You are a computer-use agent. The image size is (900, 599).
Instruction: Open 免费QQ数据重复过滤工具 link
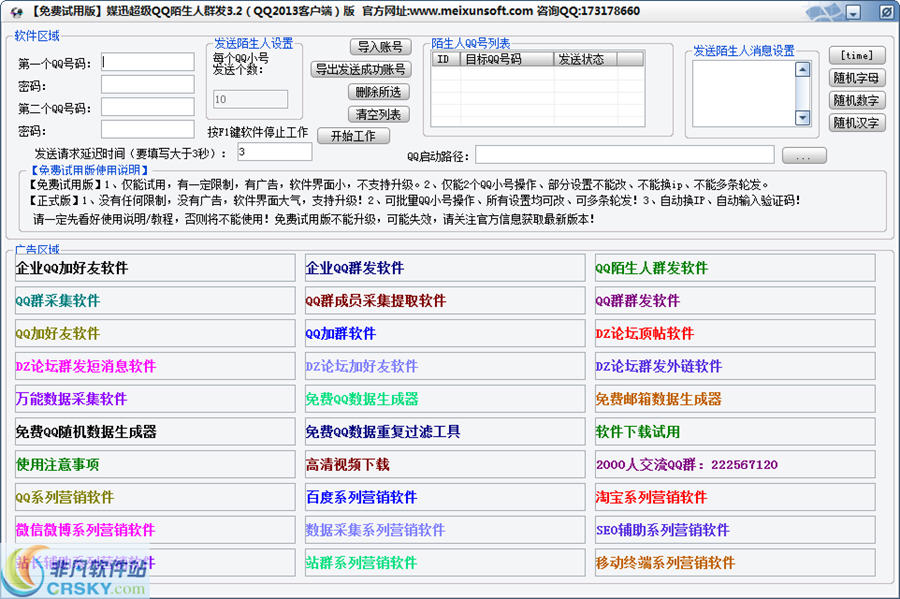(445, 431)
